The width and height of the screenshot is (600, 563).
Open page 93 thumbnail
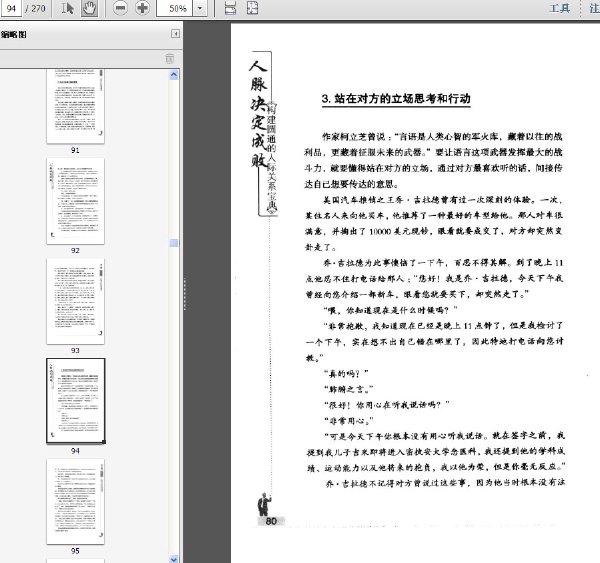pos(75,301)
